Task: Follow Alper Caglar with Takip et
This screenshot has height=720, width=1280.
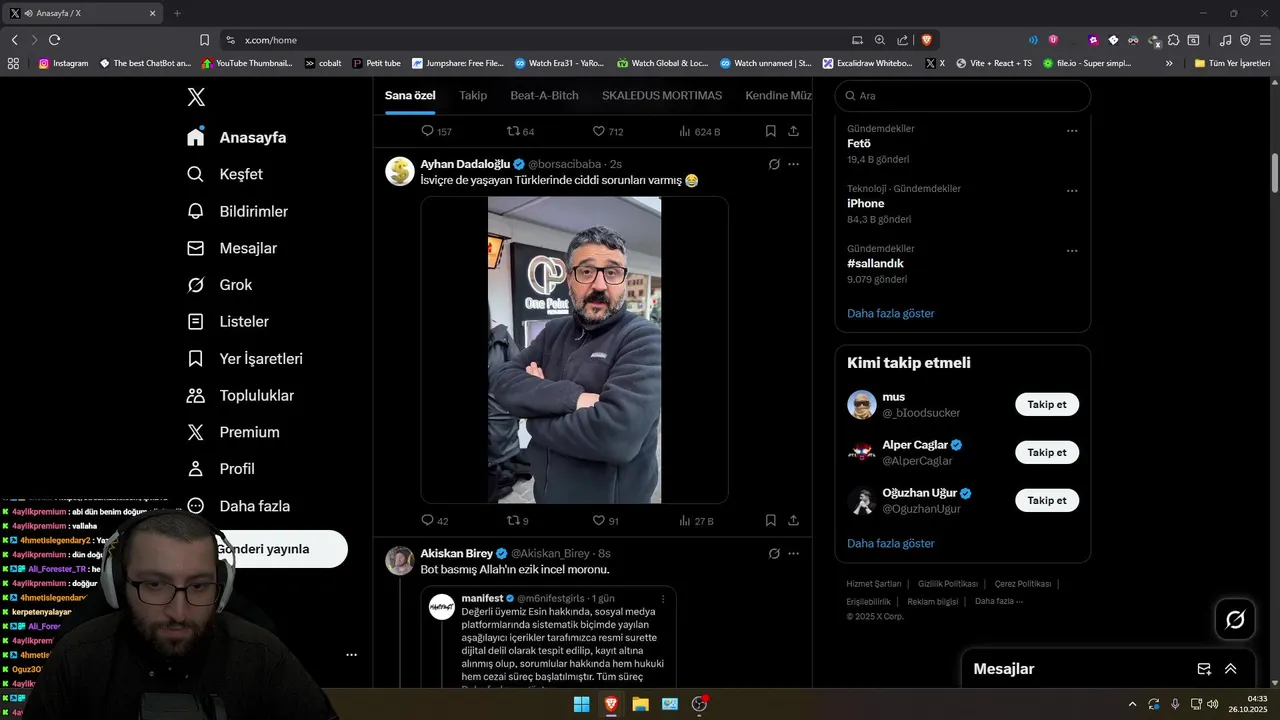Action: [x=1047, y=452]
